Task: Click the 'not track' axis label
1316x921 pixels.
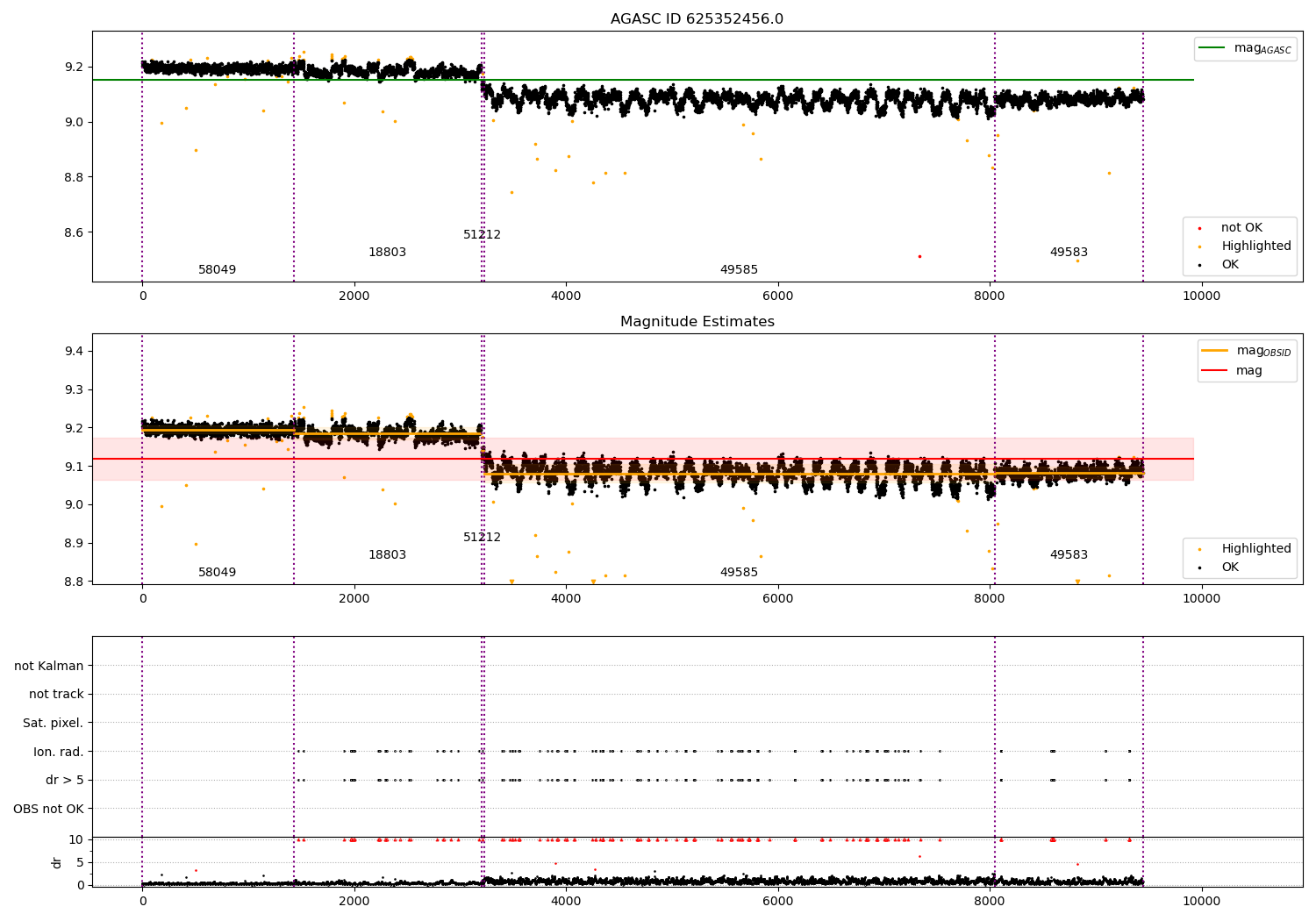Action: (x=56, y=695)
